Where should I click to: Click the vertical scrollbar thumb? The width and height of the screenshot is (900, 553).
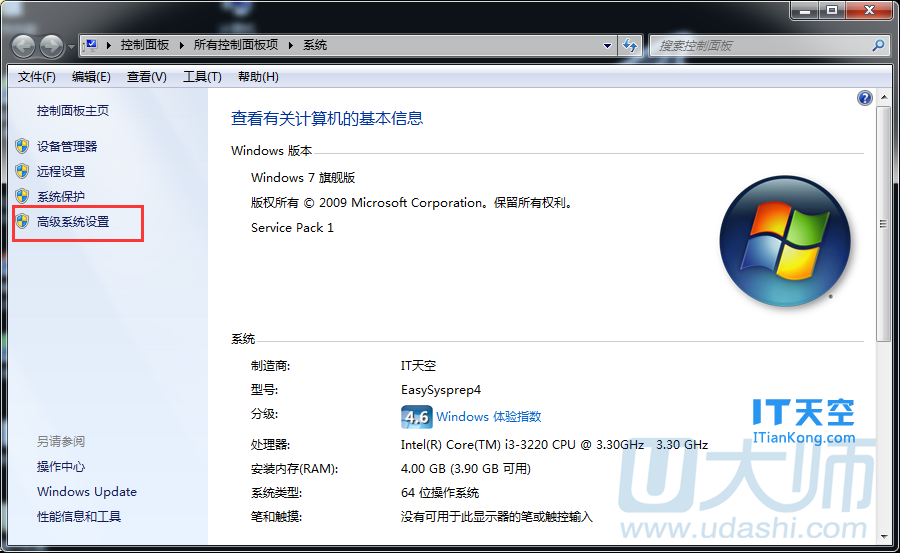click(x=883, y=224)
